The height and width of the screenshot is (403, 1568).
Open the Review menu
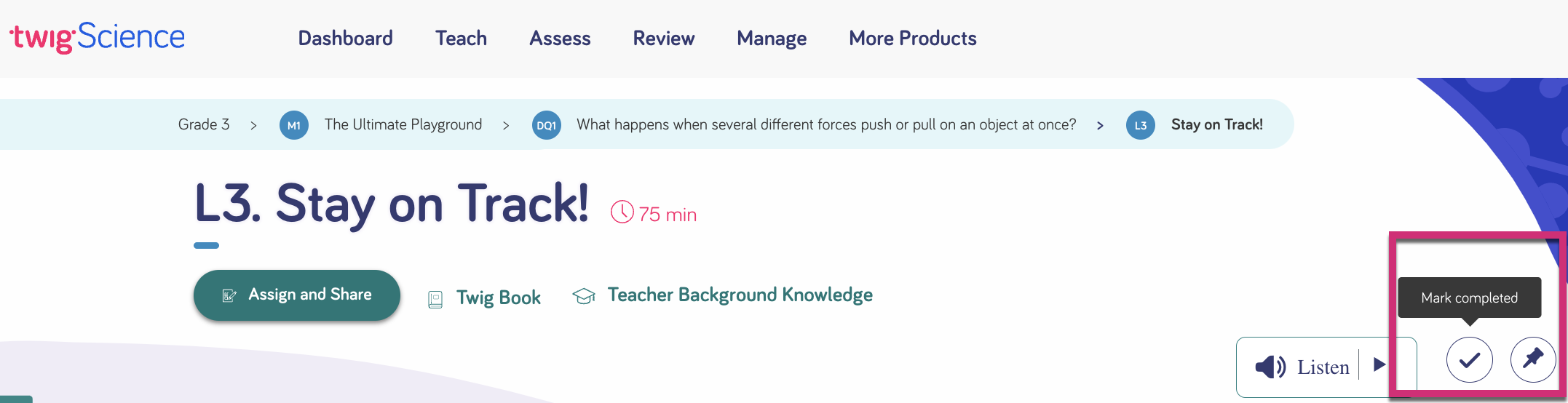[x=663, y=39]
